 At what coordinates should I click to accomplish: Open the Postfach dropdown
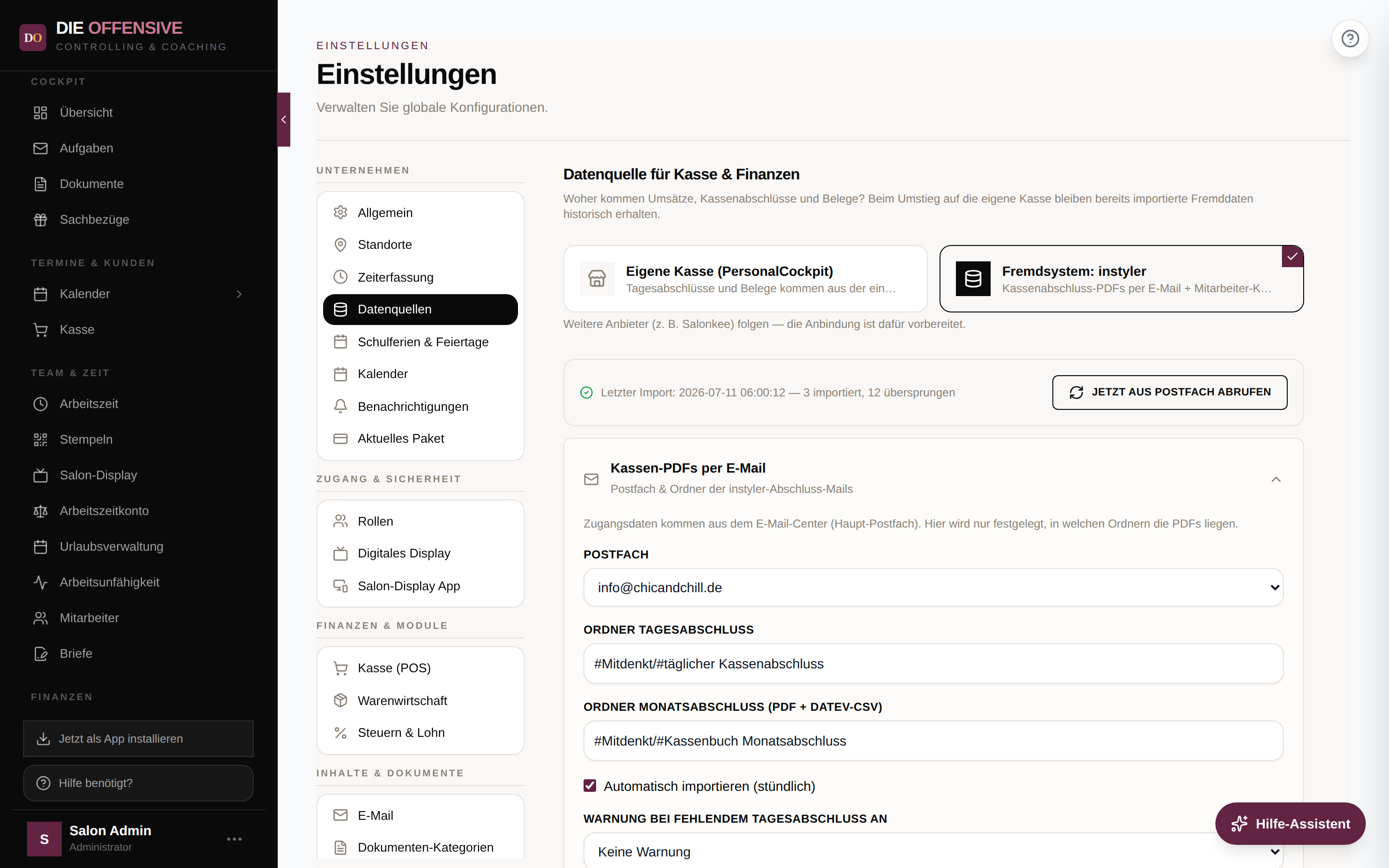coord(933,587)
